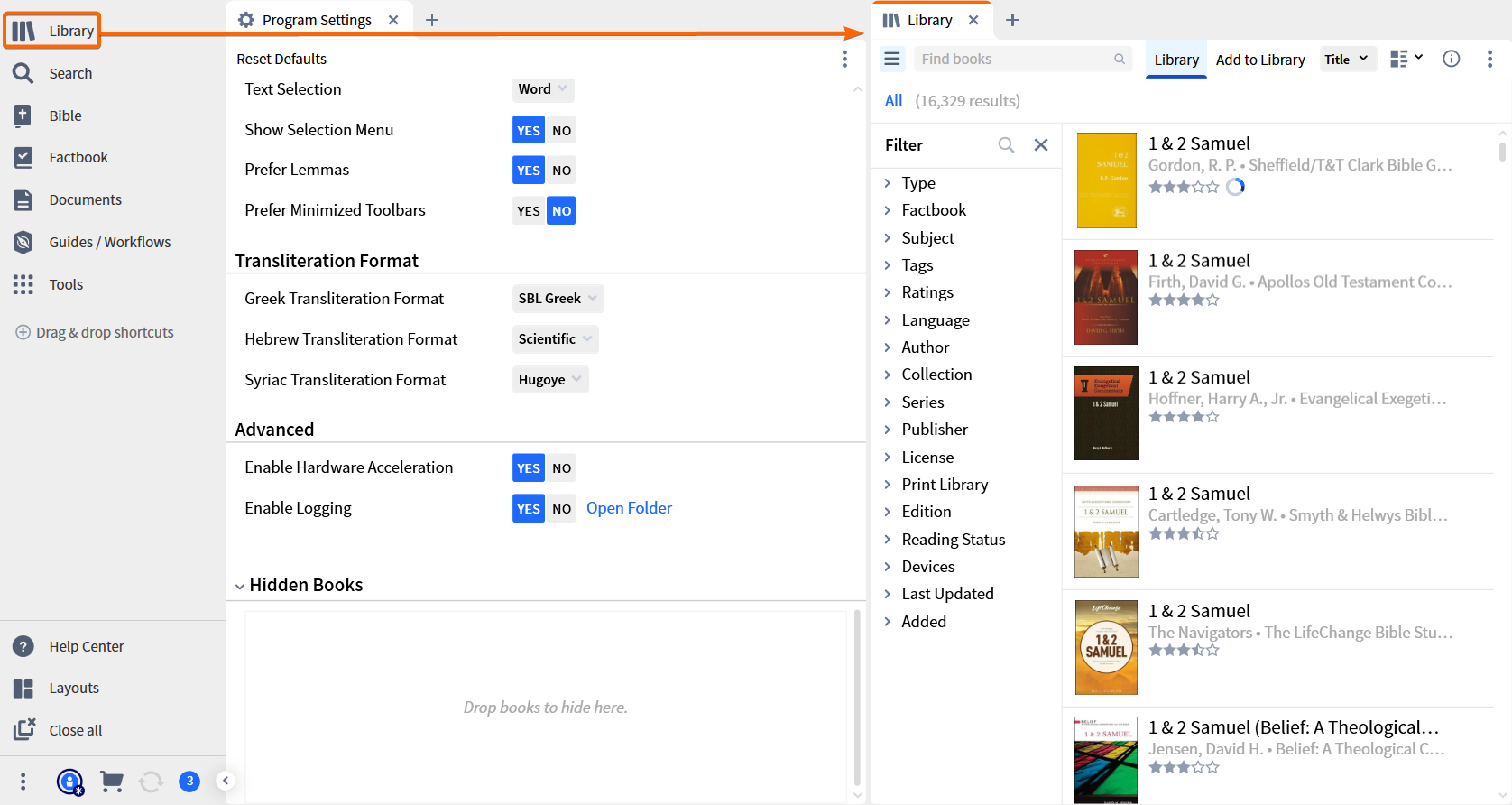Set Enable Logging to YES
This screenshot has width=1512, height=805.
tap(529, 509)
